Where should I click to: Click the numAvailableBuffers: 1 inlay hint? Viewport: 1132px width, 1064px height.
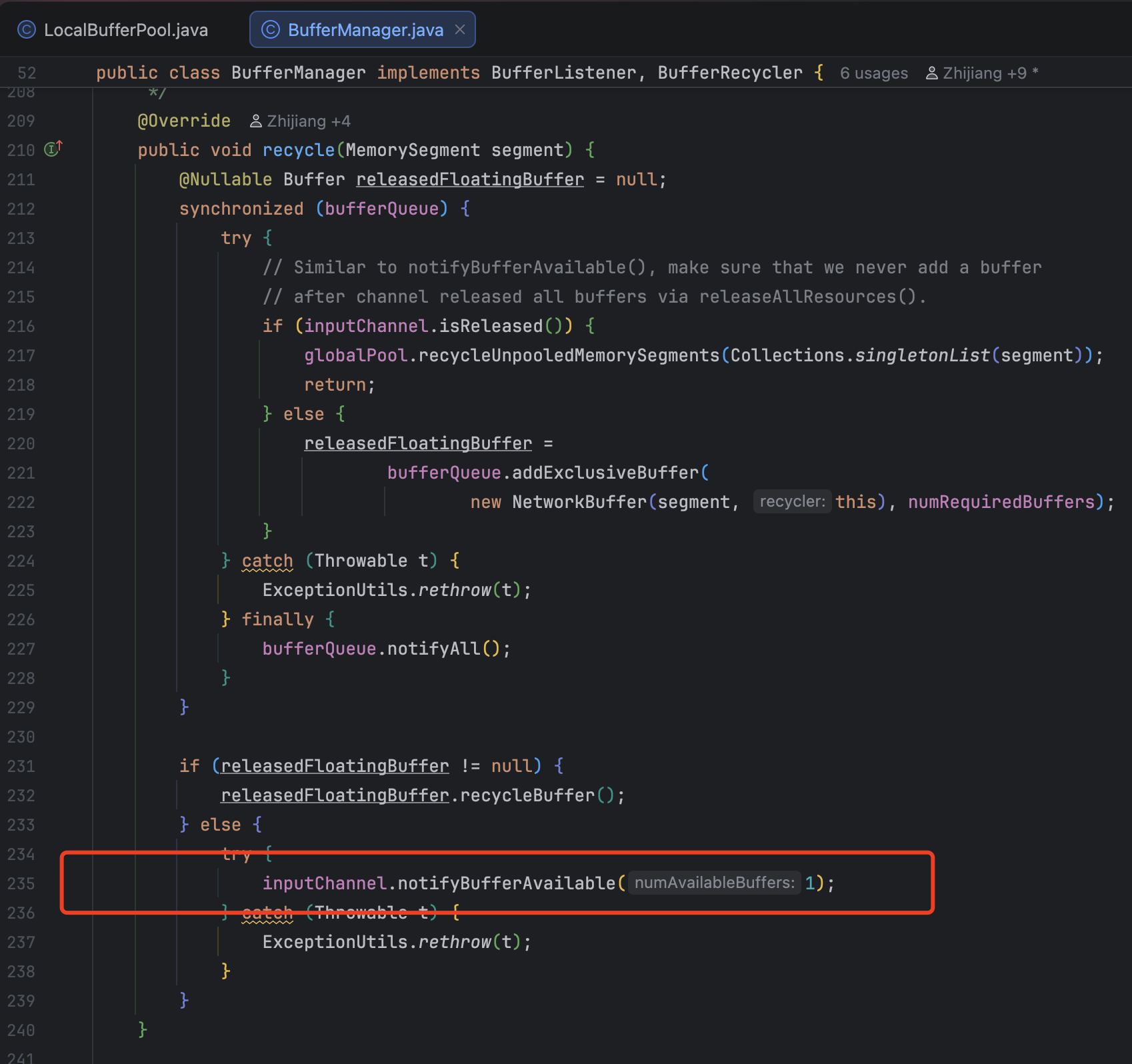pos(713,883)
